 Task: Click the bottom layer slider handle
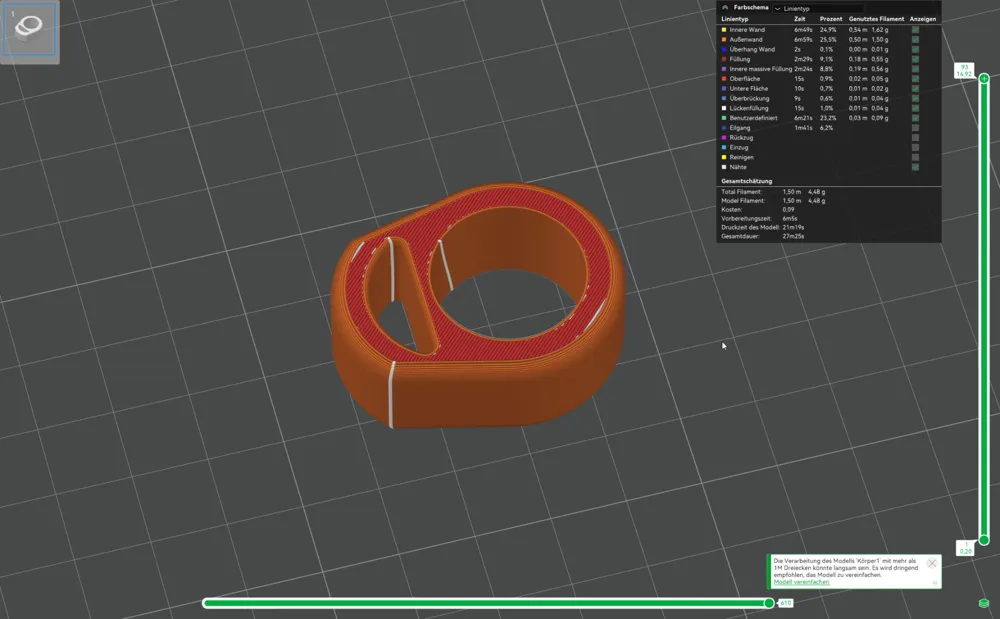(984, 540)
